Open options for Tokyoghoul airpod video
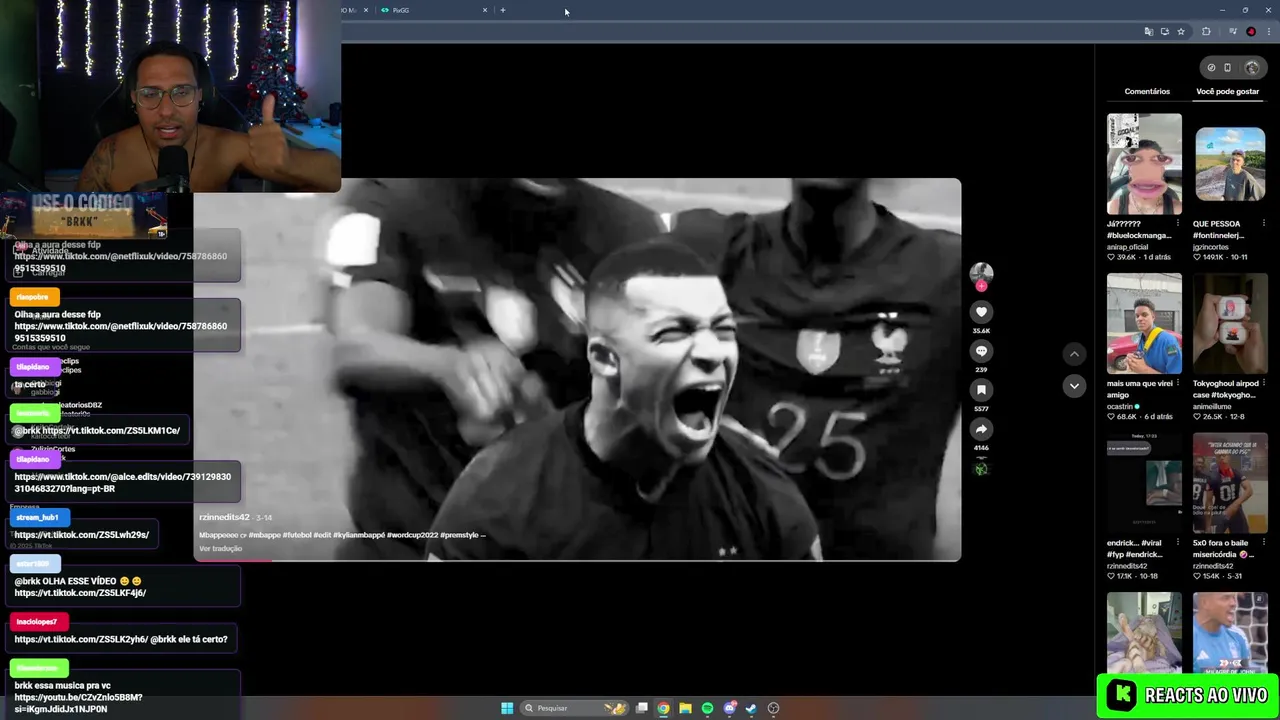1280x720 pixels. [x=1263, y=383]
